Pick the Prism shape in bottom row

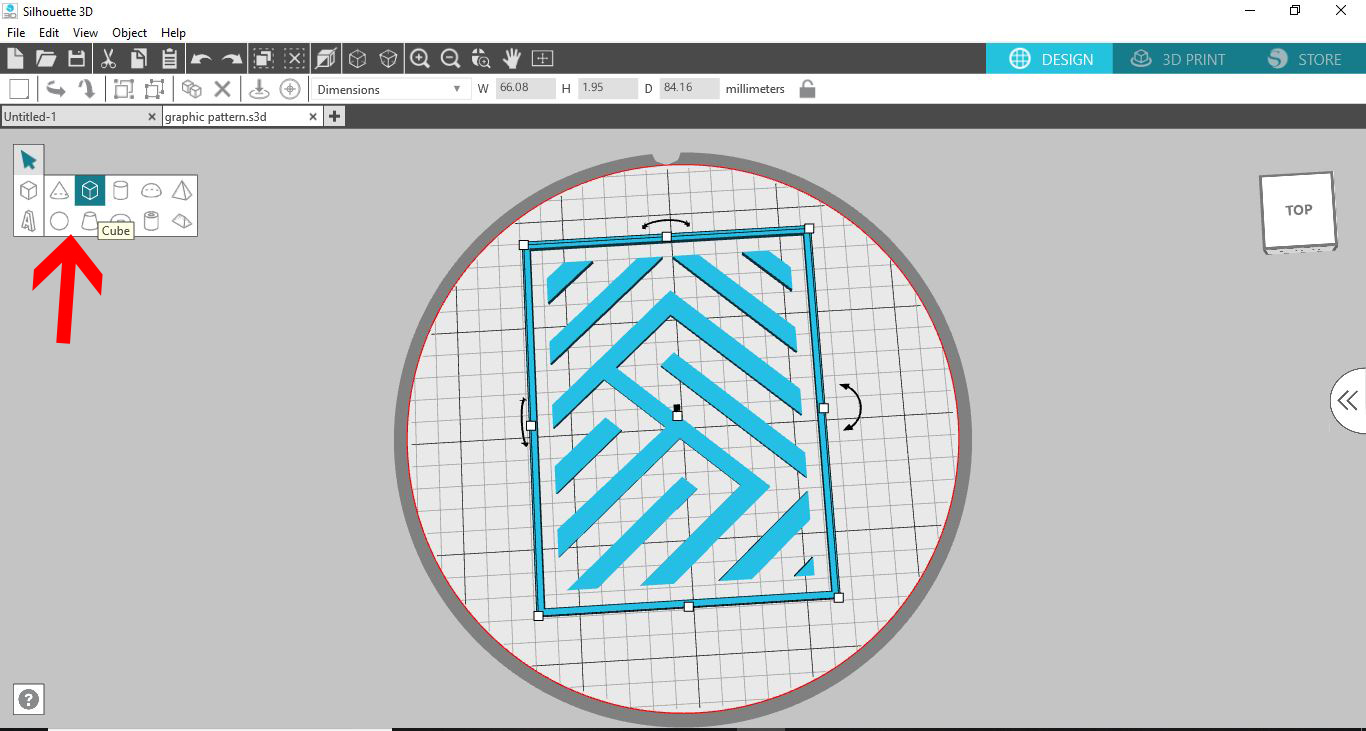pyautogui.click(x=182, y=221)
